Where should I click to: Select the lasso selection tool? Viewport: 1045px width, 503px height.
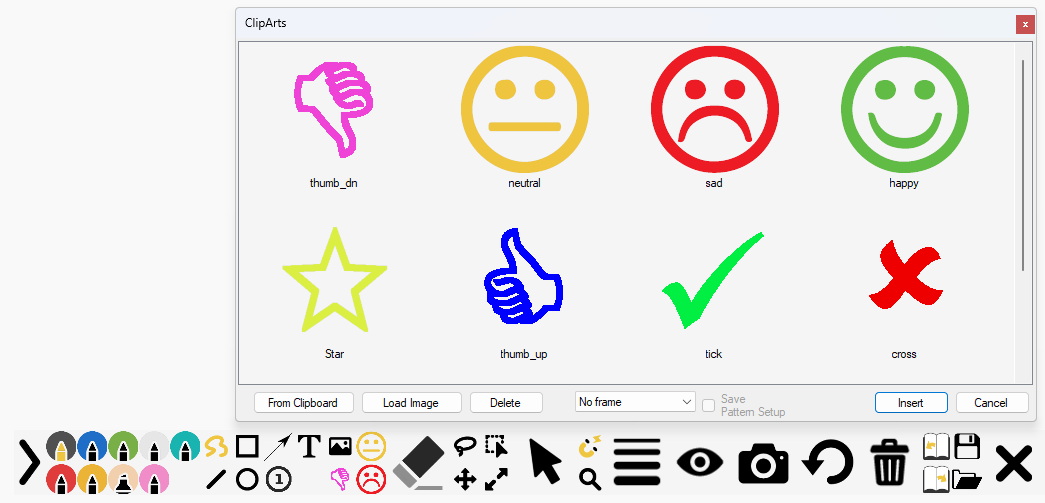465,445
